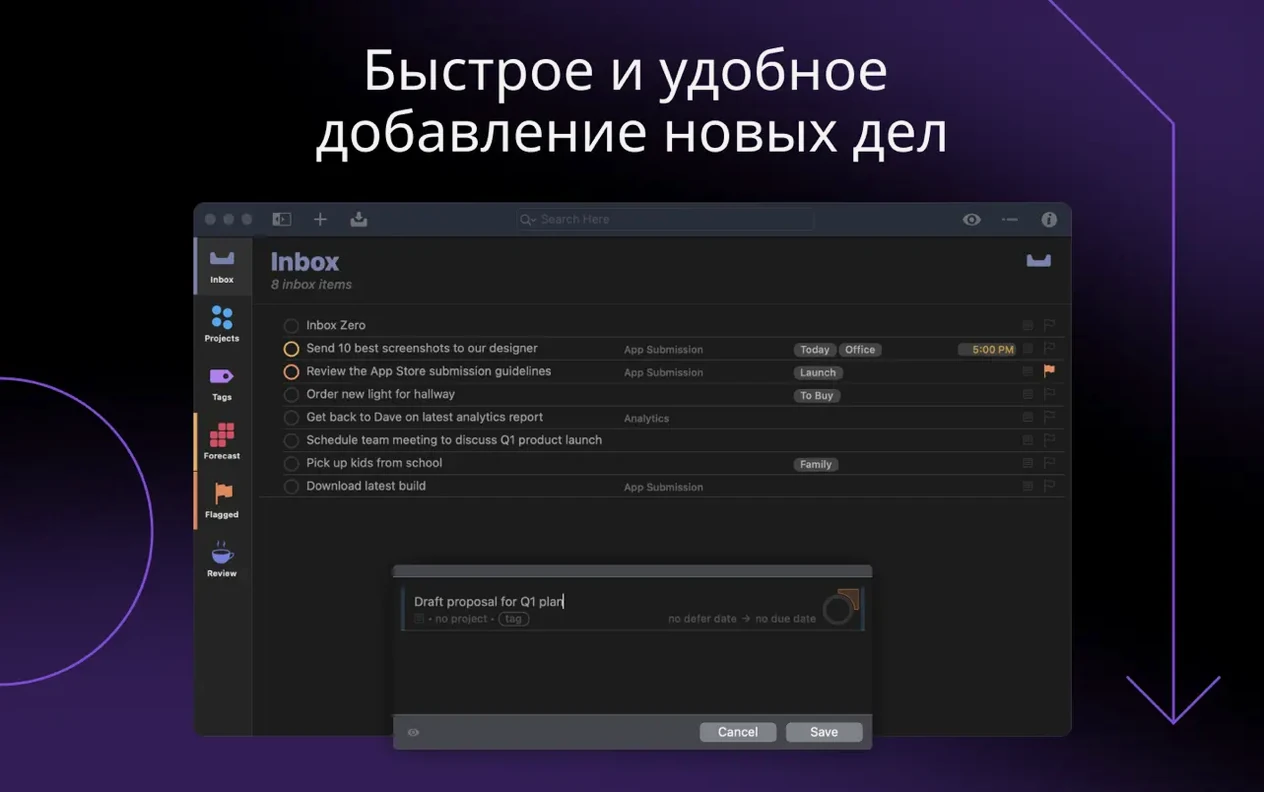Open note icon for Schedule team meeting
Viewport: 1264px width, 792px height.
[1027, 440]
